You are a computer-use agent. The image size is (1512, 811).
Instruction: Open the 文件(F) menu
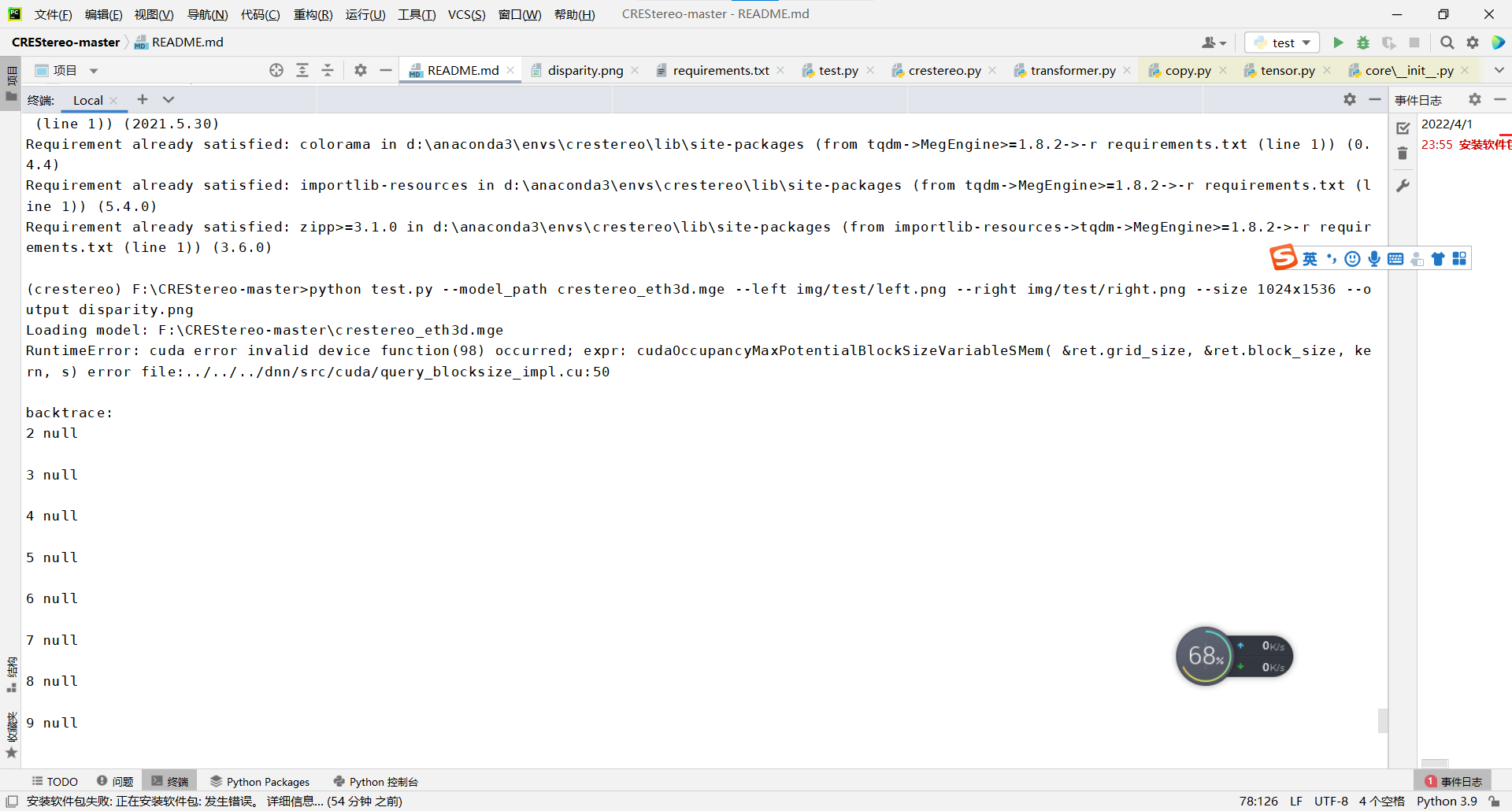pyautogui.click(x=54, y=14)
